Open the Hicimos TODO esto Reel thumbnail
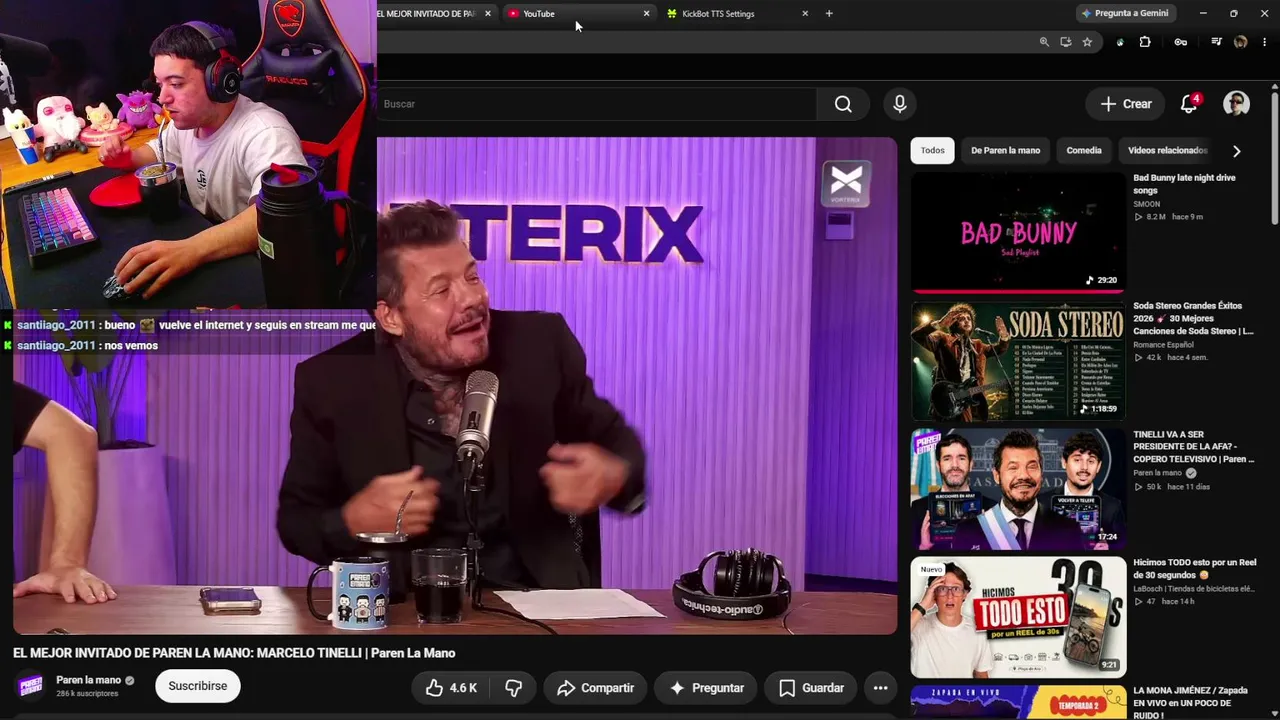The width and height of the screenshot is (1280, 720). pos(1018,616)
